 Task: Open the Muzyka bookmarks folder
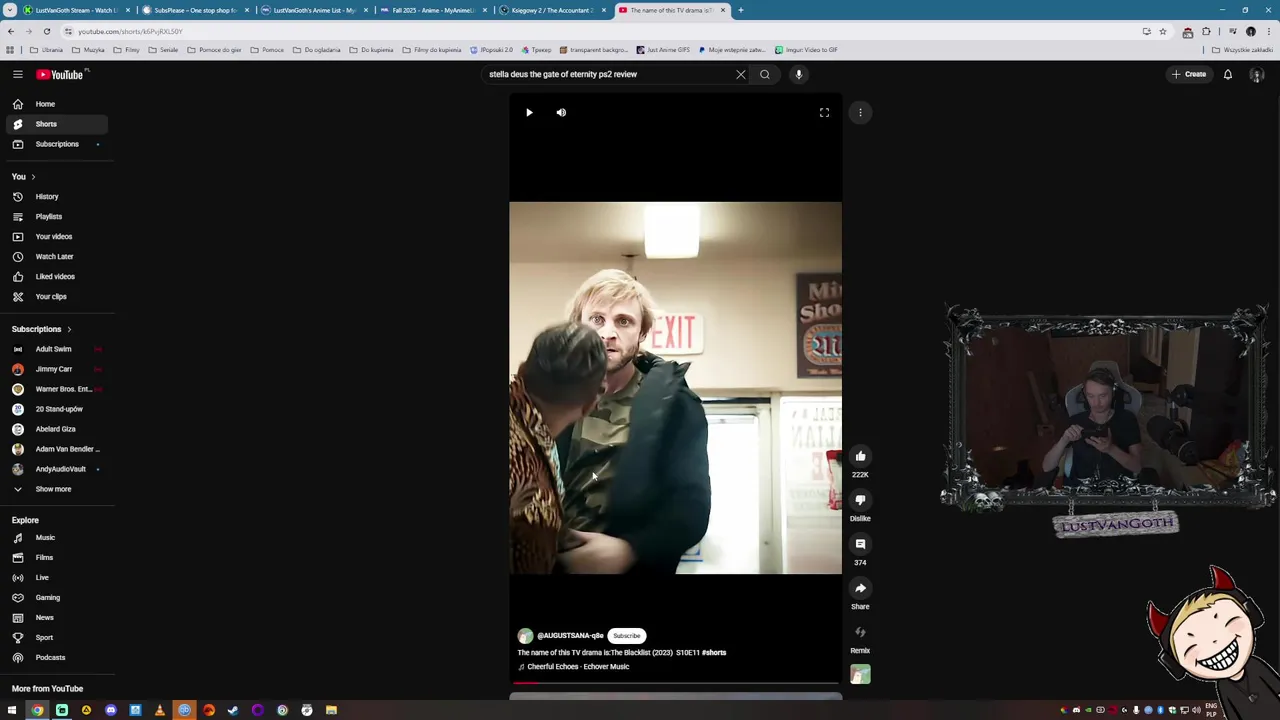[88, 50]
